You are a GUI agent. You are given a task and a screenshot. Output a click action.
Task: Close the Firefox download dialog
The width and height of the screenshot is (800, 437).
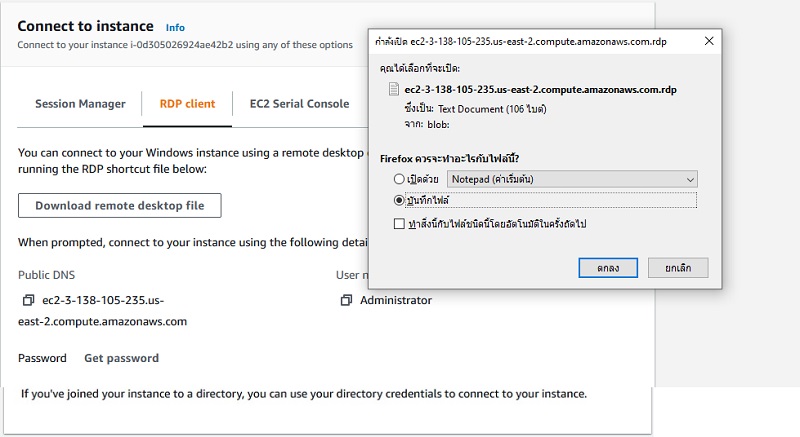(x=708, y=41)
